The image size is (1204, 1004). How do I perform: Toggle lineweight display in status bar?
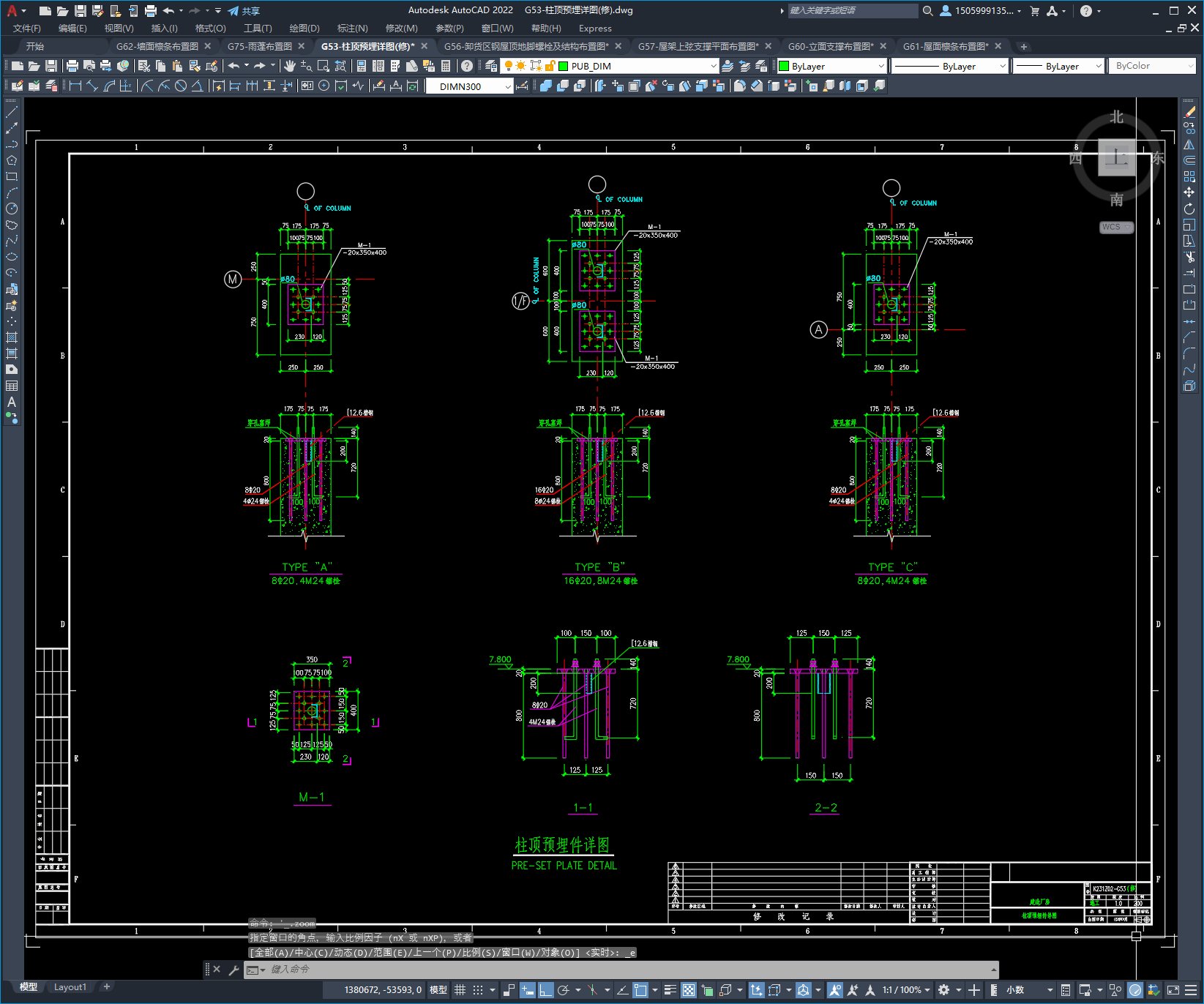coord(670,989)
